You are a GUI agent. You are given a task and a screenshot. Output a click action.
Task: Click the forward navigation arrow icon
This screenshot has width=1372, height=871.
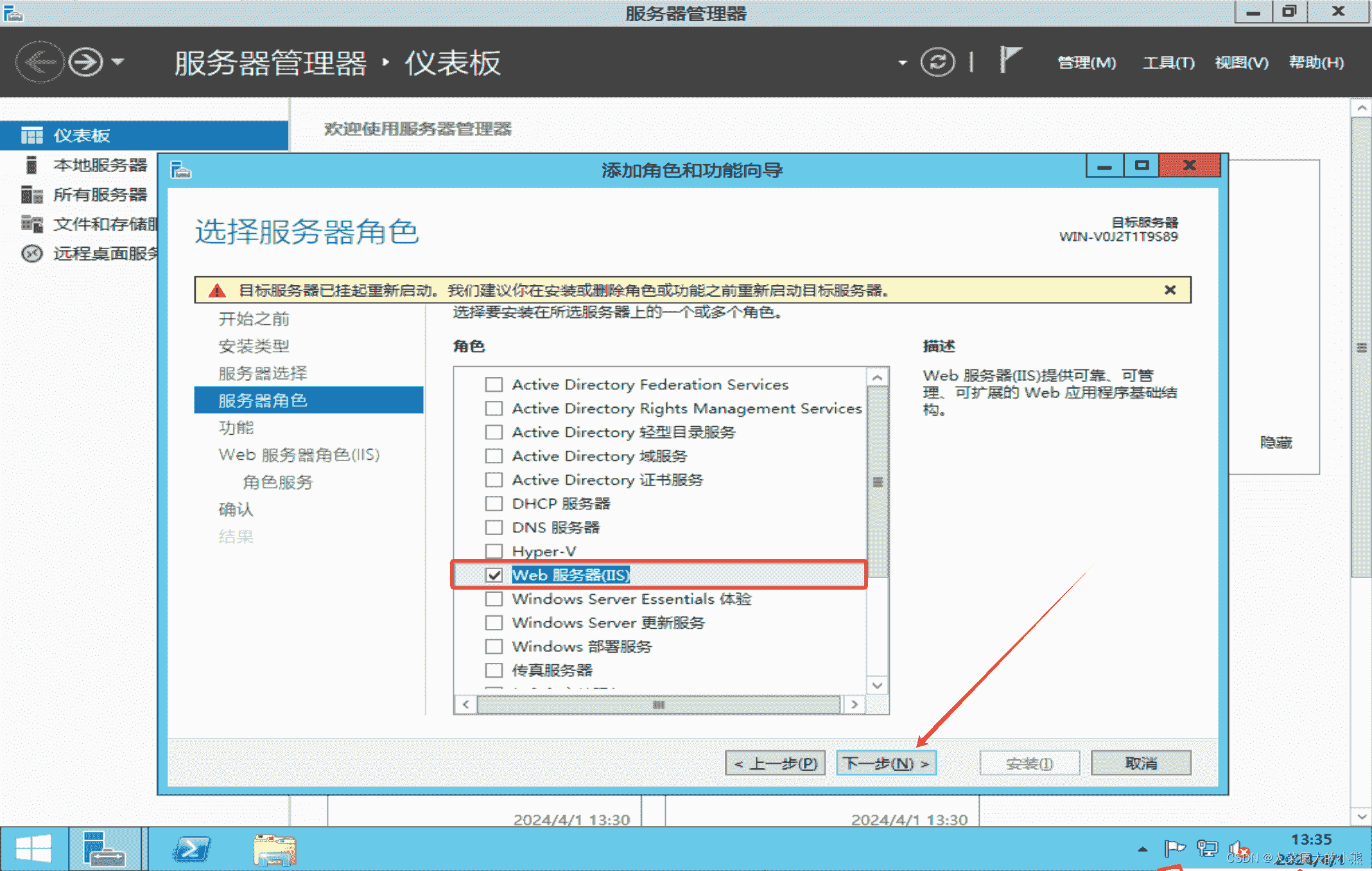tap(85, 62)
